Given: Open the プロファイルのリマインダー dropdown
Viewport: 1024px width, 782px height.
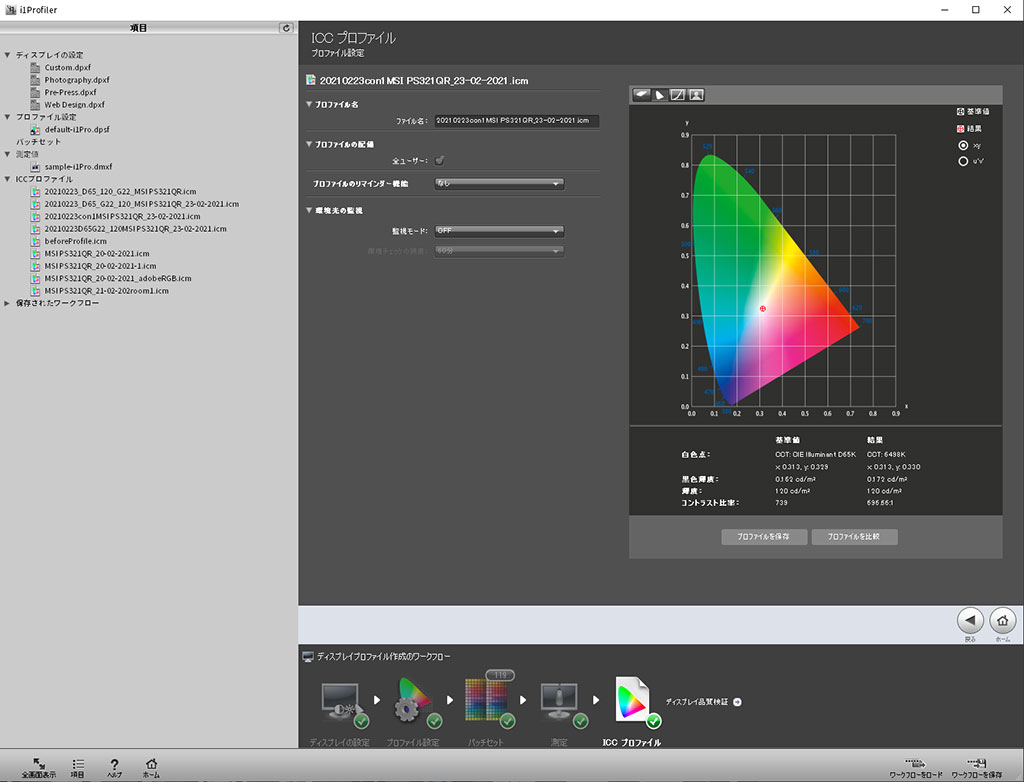Looking at the screenshot, I should 499,184.
